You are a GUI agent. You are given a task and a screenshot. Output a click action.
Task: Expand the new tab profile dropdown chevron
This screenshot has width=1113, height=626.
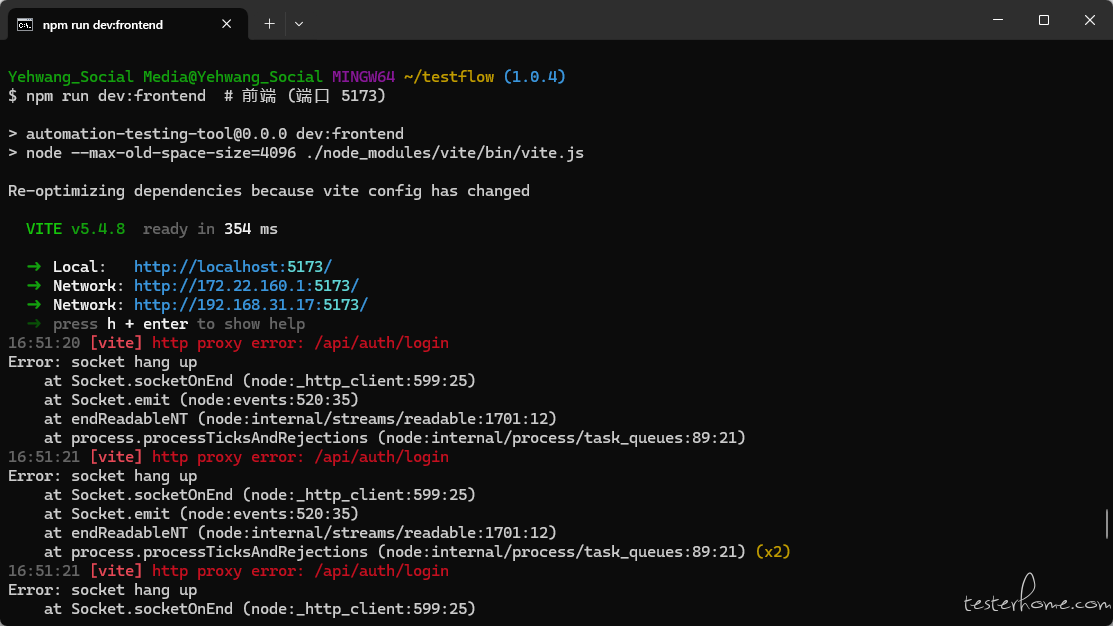point(299,23)
